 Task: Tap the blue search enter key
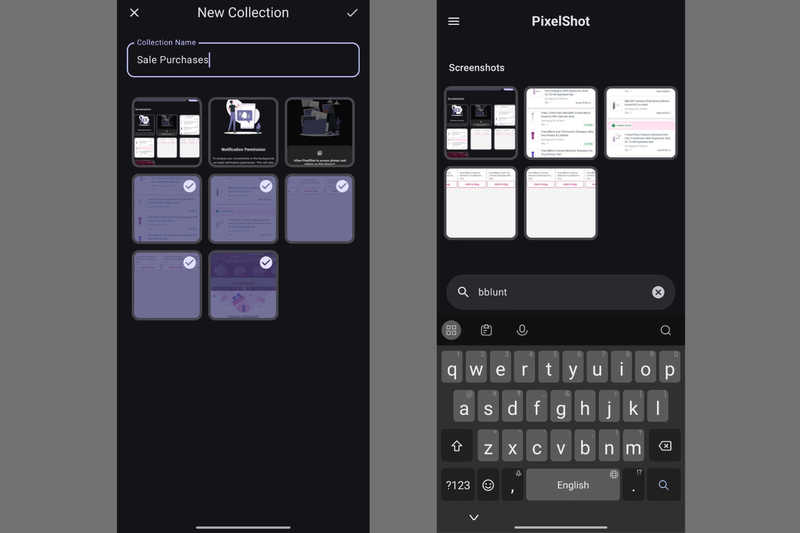point(663,485)
